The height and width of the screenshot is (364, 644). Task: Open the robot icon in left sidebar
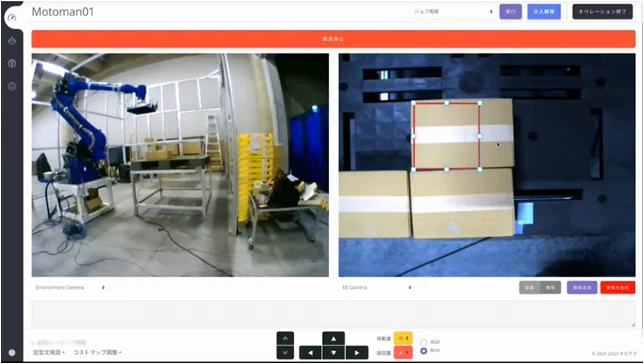[12, 41]
